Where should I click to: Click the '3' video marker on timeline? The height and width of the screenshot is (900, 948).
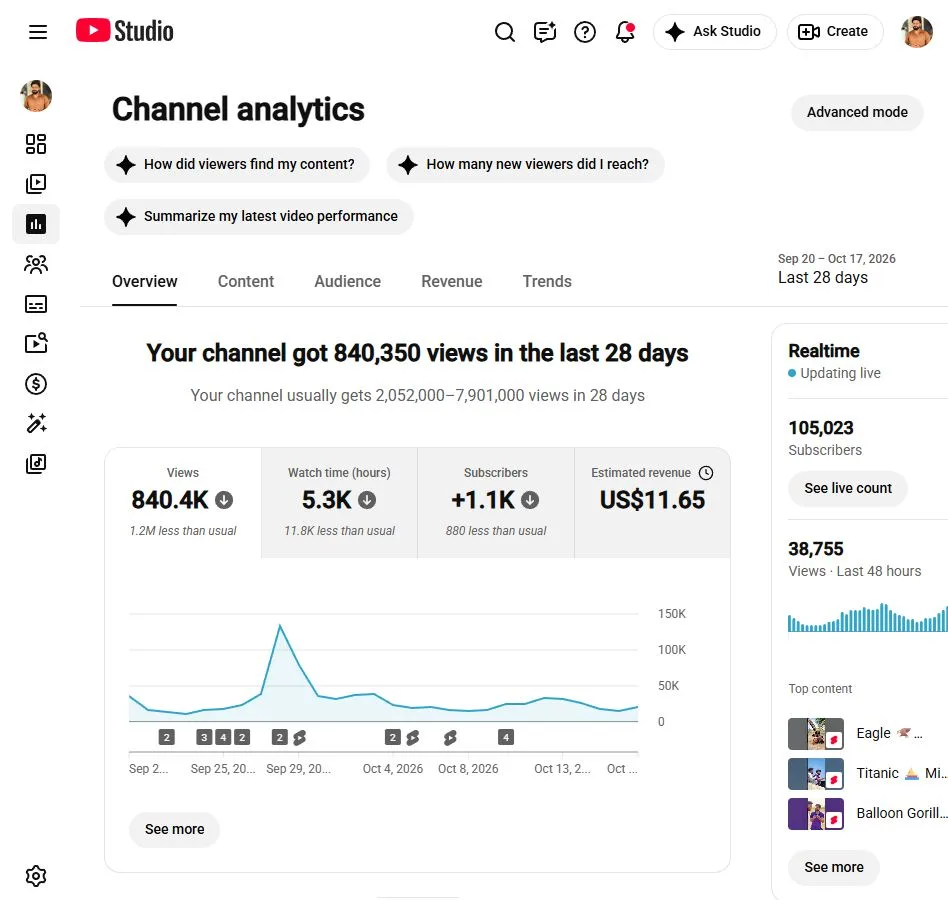click(x=204, y=737)
